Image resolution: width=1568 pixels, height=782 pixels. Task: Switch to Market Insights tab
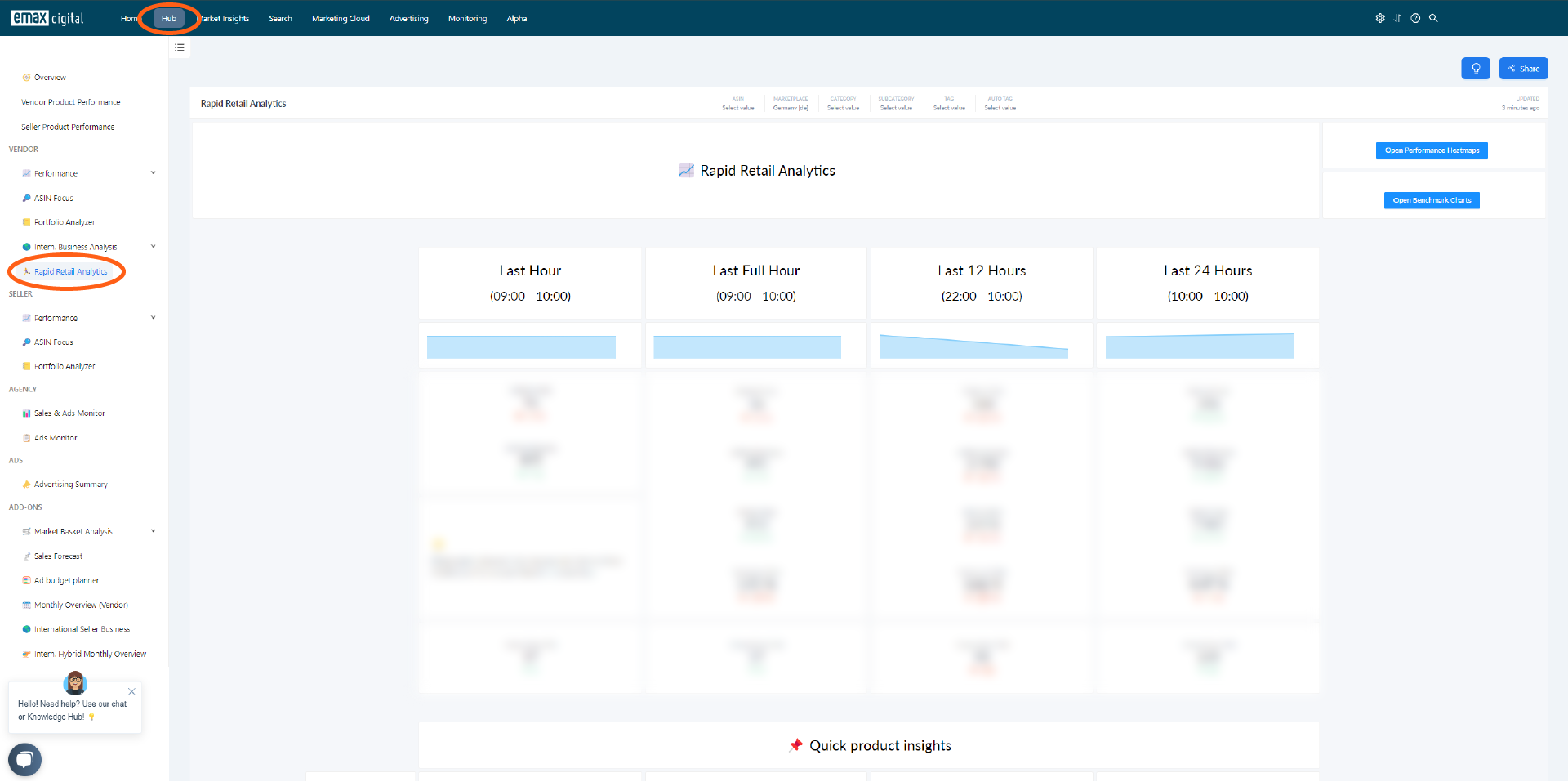[225, 18]
